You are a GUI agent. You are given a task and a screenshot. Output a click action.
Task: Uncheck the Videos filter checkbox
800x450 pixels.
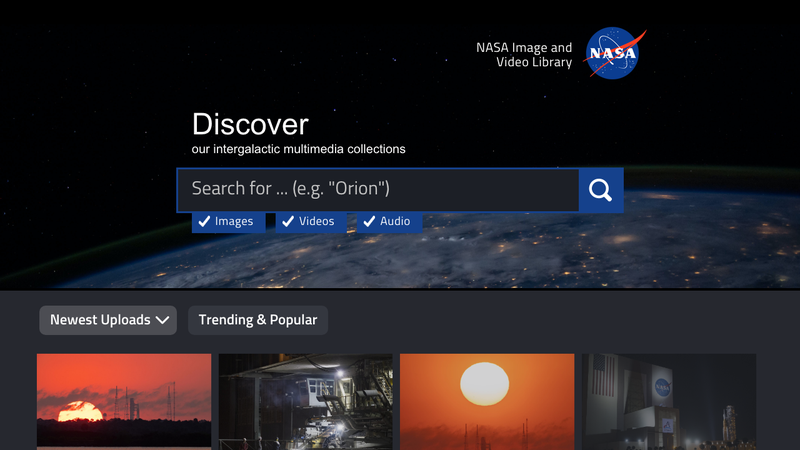click(311, 222)
